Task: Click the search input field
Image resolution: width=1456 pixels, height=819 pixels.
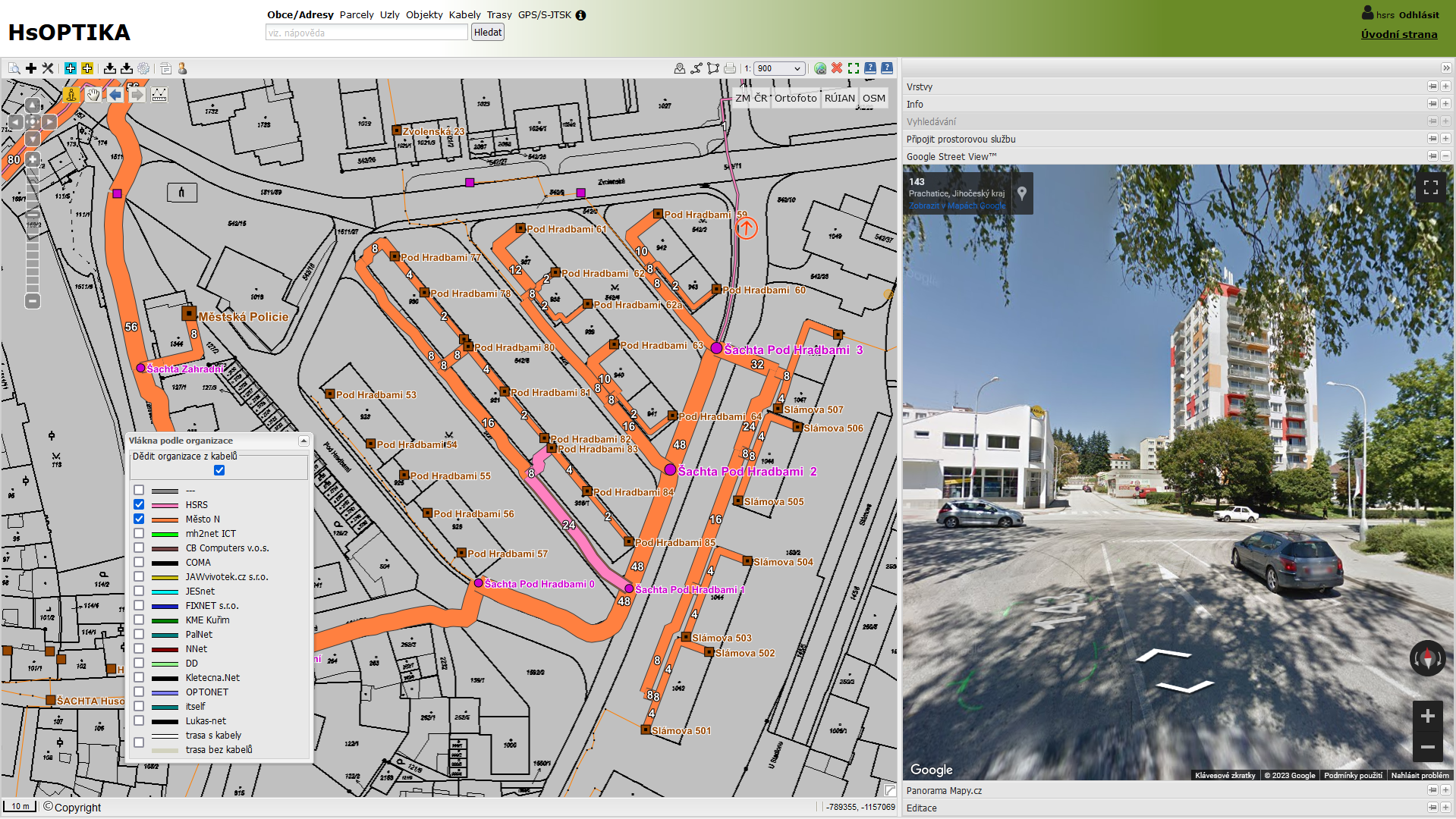Action: tap(366, 33)
